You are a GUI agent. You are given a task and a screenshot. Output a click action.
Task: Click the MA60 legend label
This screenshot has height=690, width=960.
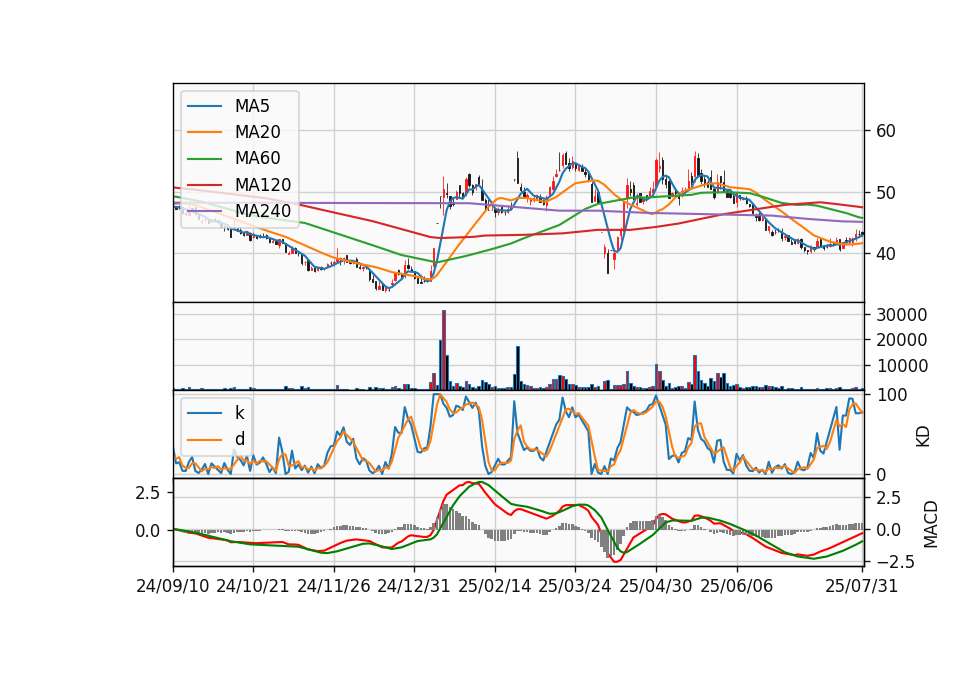[x=257, y=158]
